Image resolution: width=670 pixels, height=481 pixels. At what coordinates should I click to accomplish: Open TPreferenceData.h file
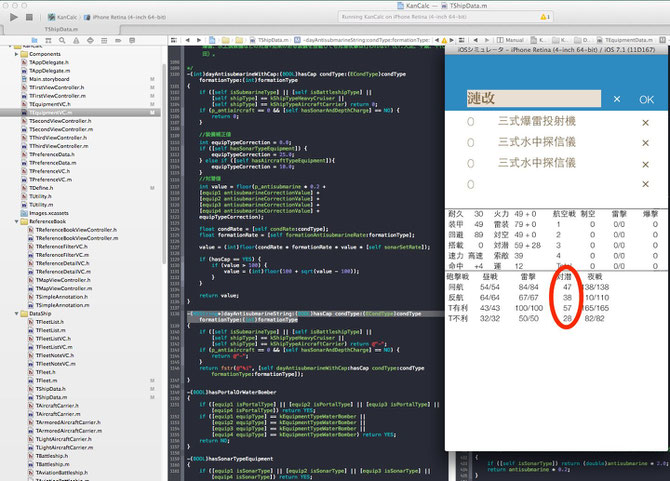point(52,154)
